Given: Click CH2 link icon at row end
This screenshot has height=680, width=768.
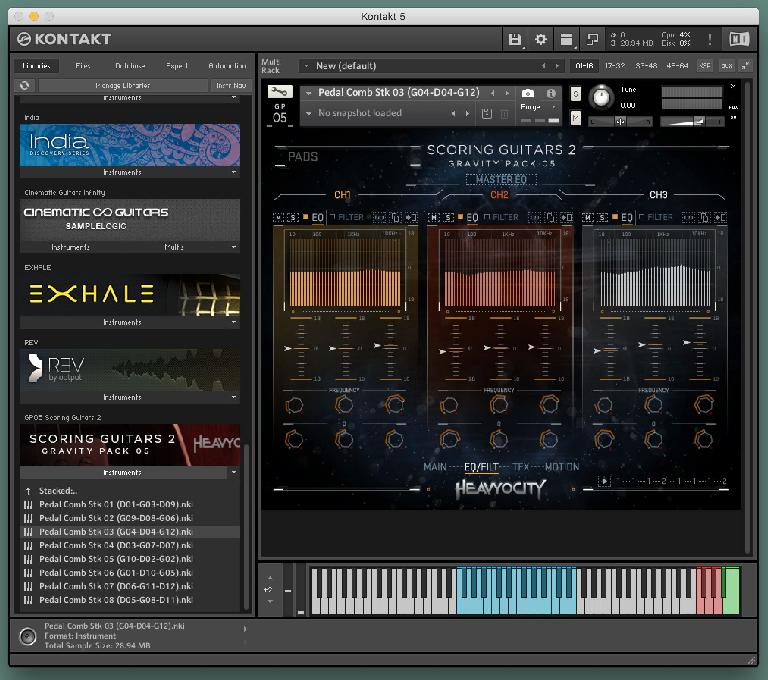Looking at the screenshot, I should point(567,217).
